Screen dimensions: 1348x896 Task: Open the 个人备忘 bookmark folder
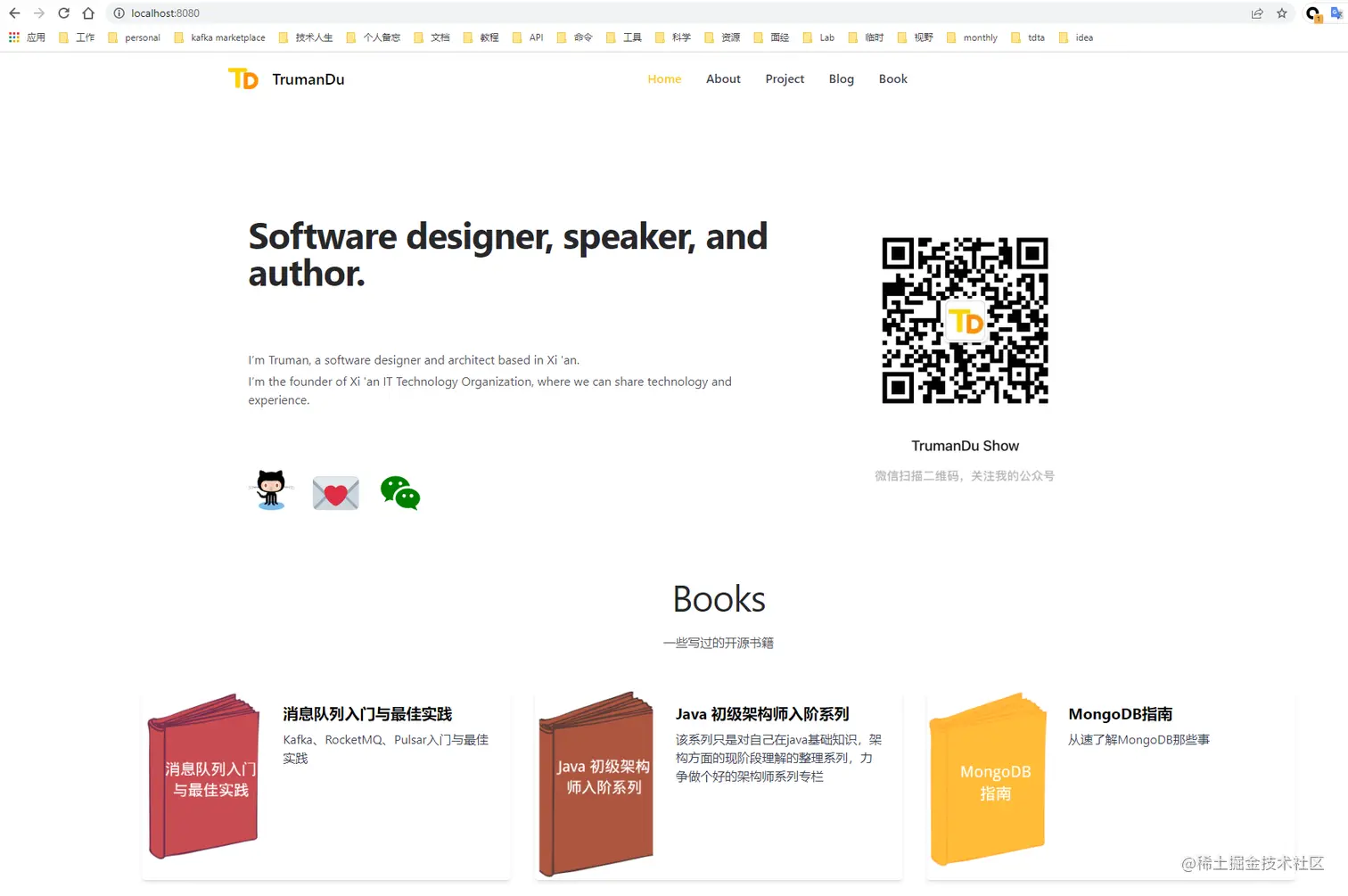tap(374, 37)
